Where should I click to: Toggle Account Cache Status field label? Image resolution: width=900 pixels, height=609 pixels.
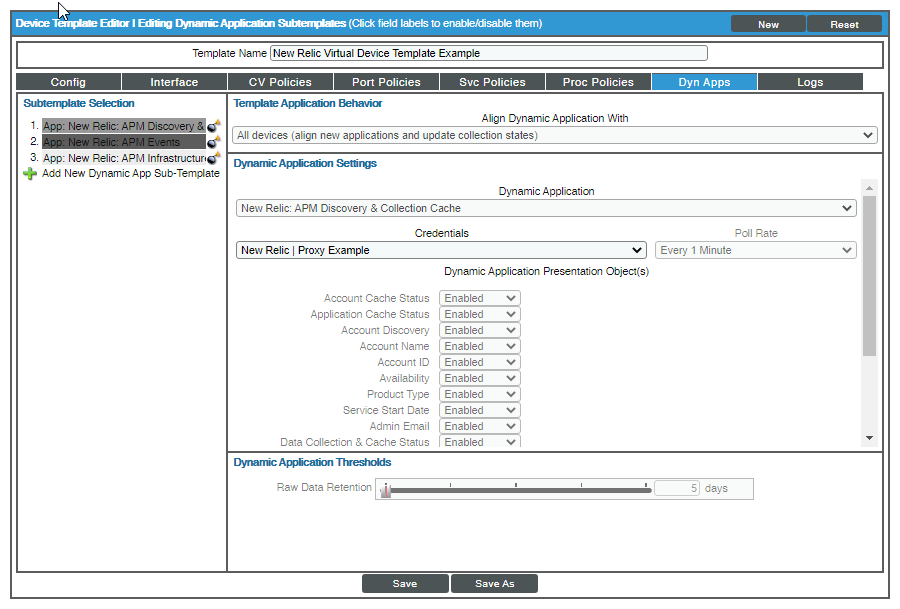[x=376, y=298]
